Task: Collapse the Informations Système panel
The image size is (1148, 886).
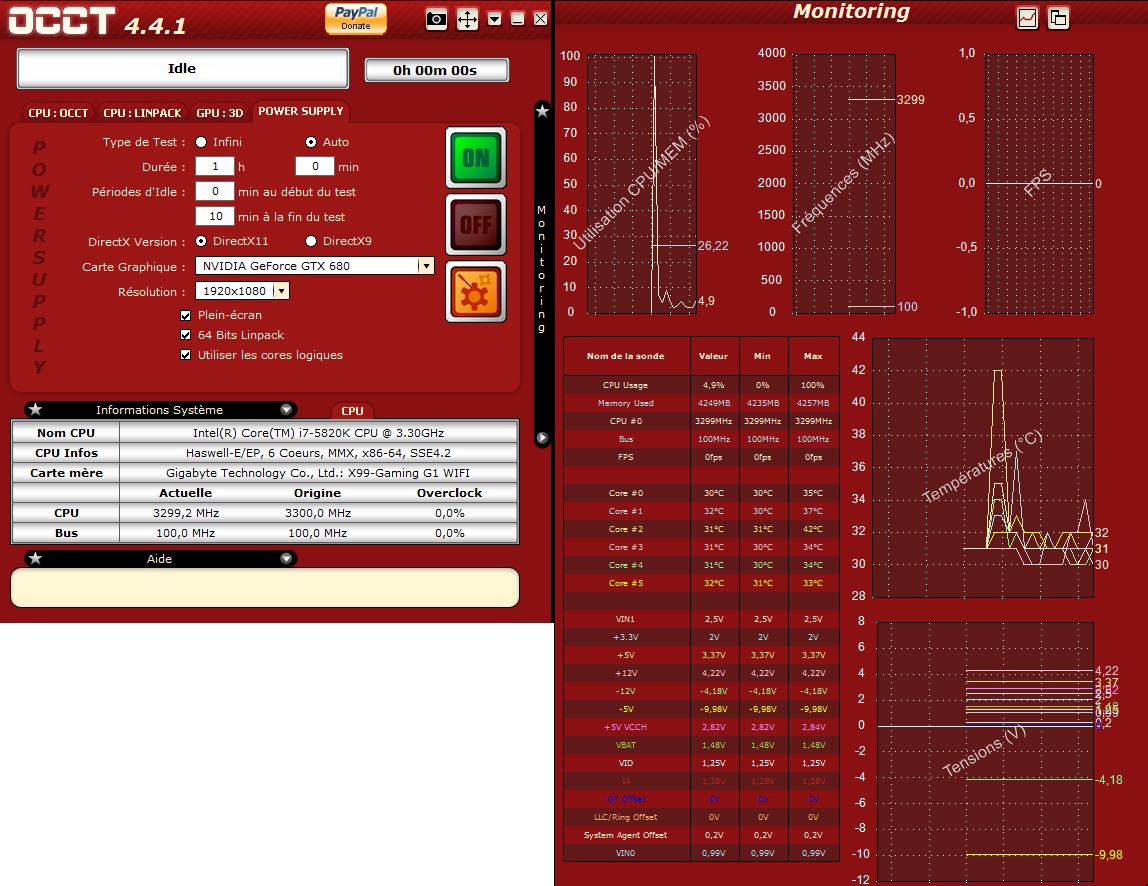Action: point(287,410)
